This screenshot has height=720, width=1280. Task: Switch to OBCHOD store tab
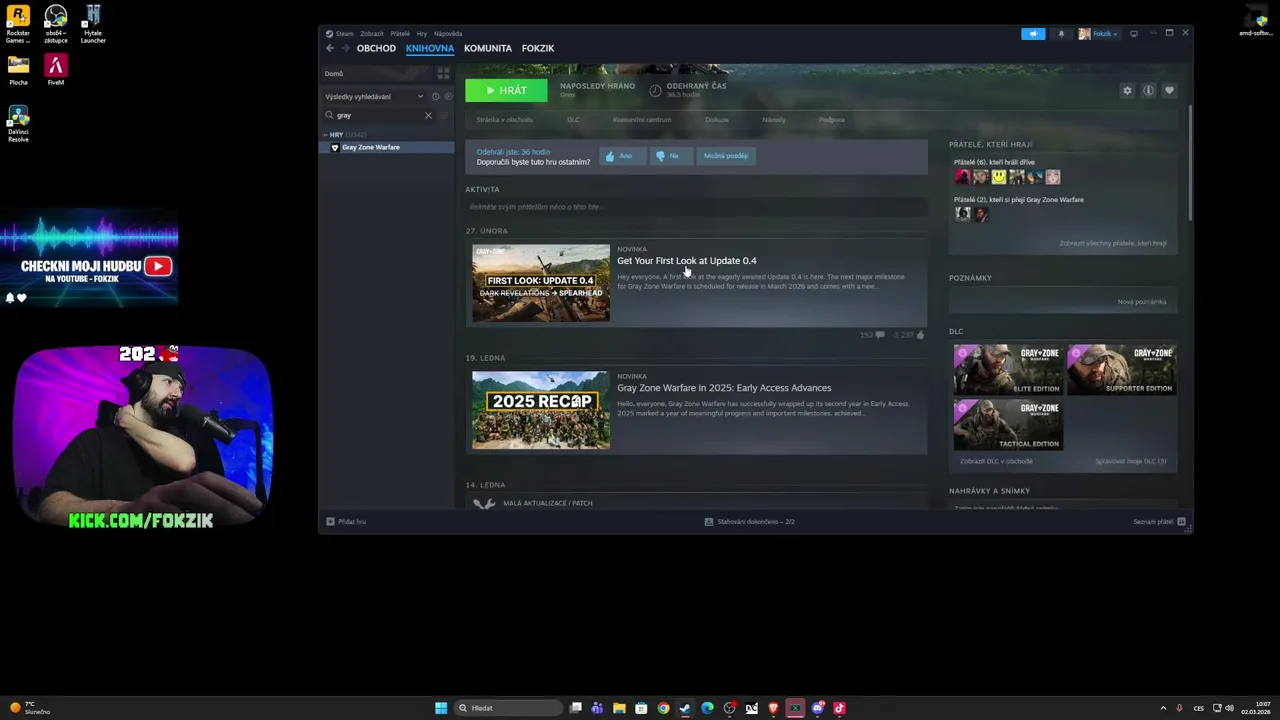pos(376,48)
